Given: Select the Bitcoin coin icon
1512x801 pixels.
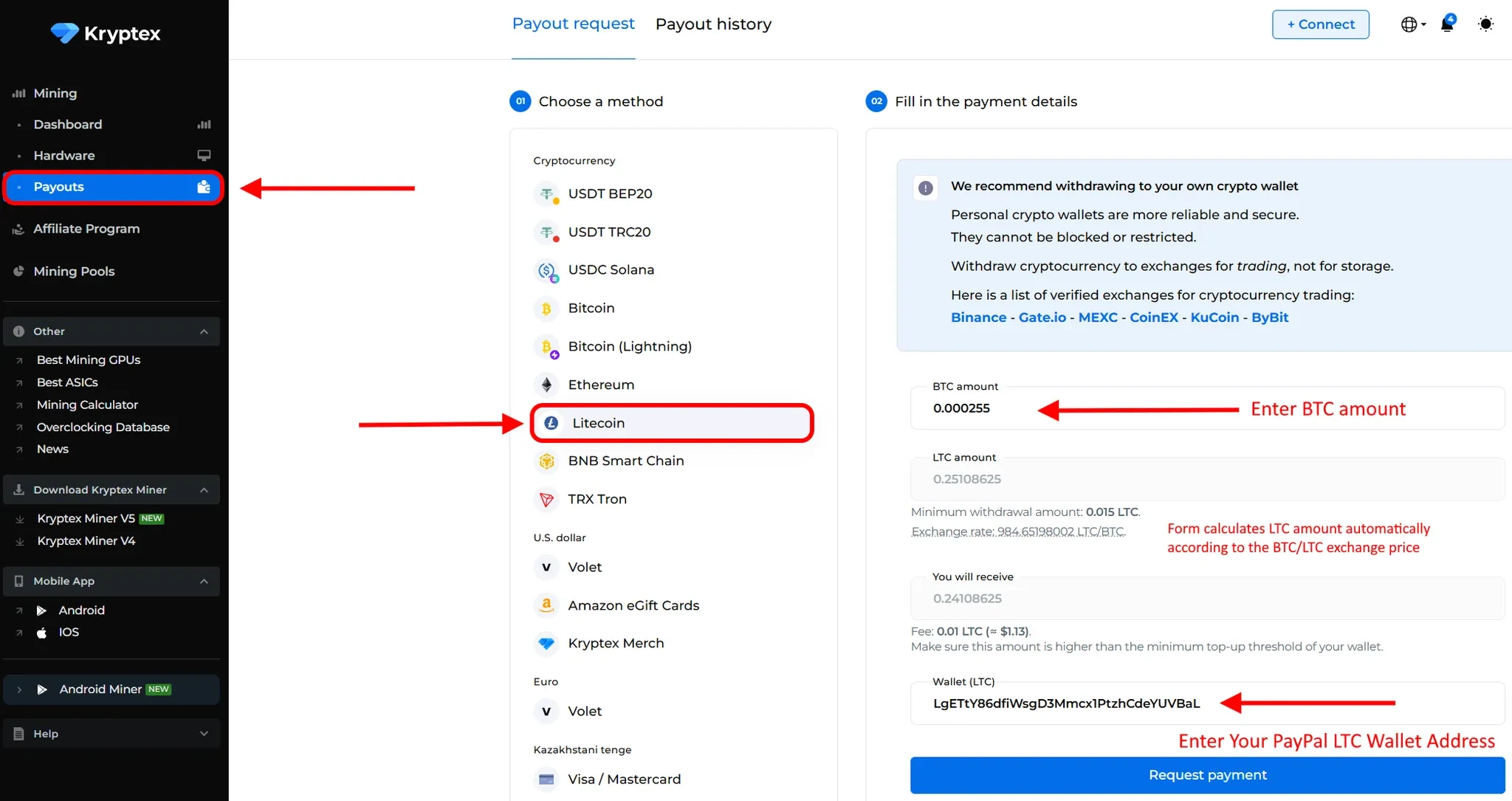Looking at the screenshot, I should 546,309.
